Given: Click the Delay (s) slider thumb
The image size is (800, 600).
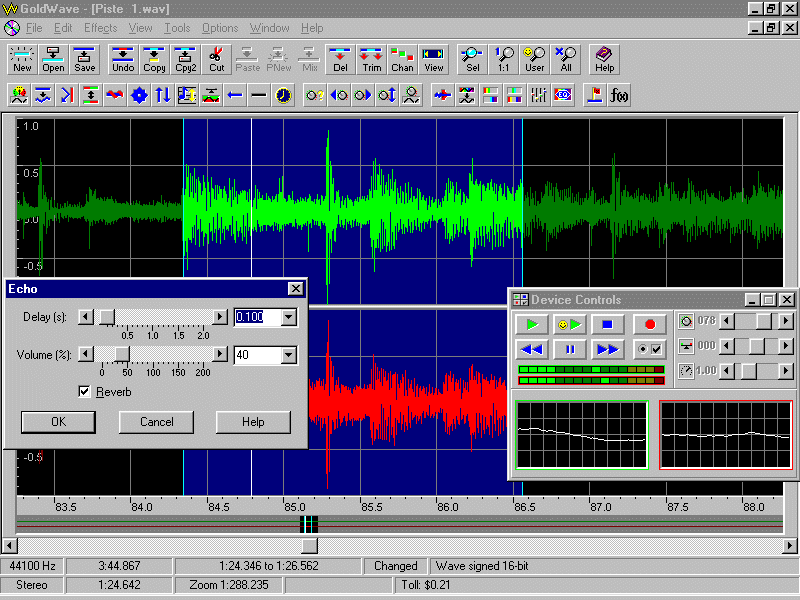Looking at the screenshot, I should click(107, 317).
